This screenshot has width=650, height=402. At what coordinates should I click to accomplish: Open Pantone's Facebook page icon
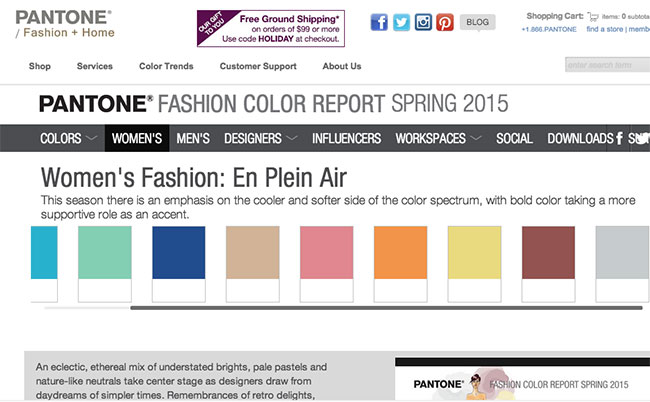(379, 22)
